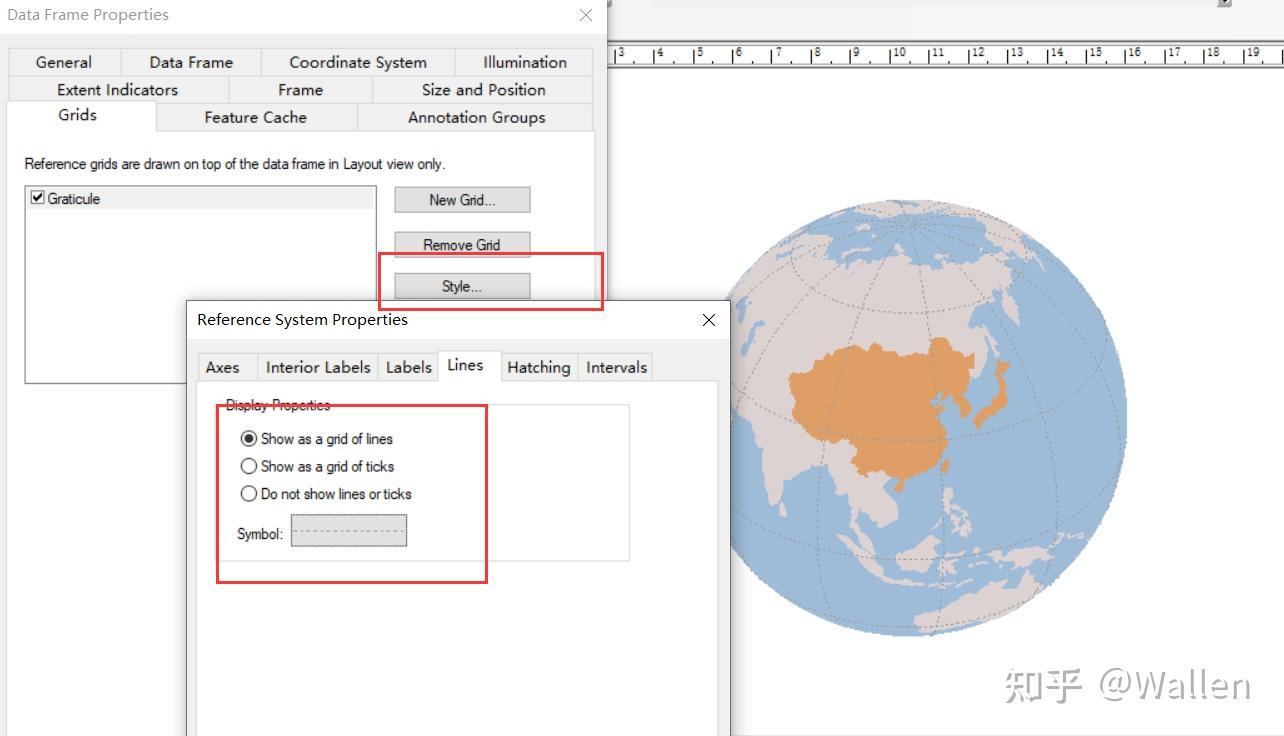Open the Symbol line style picker

[x=348, y=531]
